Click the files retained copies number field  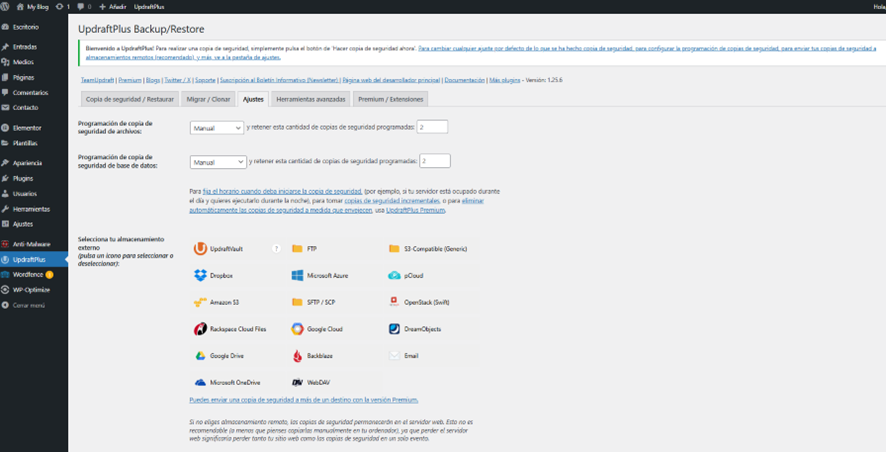coord(432,127)
